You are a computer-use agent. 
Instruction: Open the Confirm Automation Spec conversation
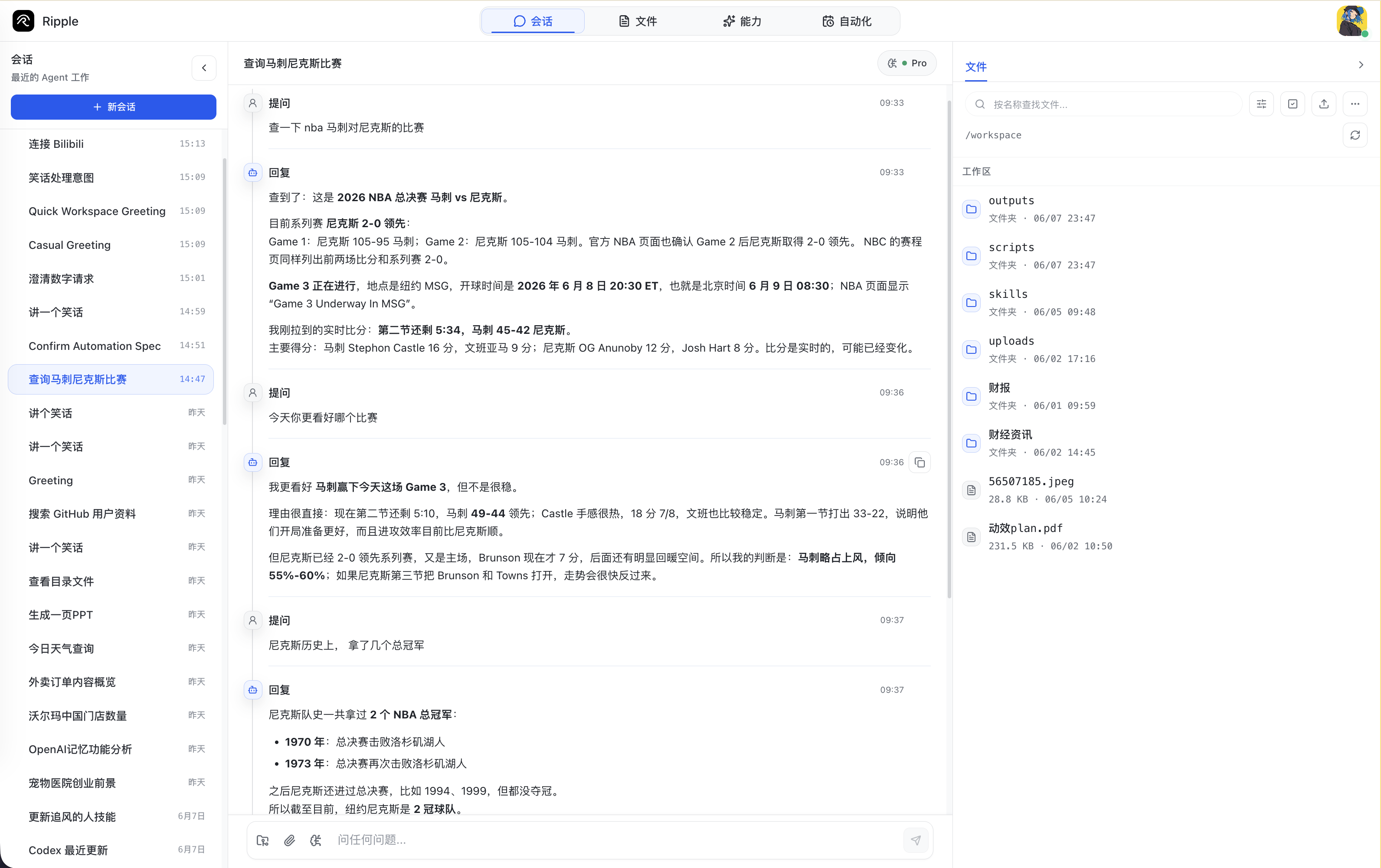[x=111, y=346]
